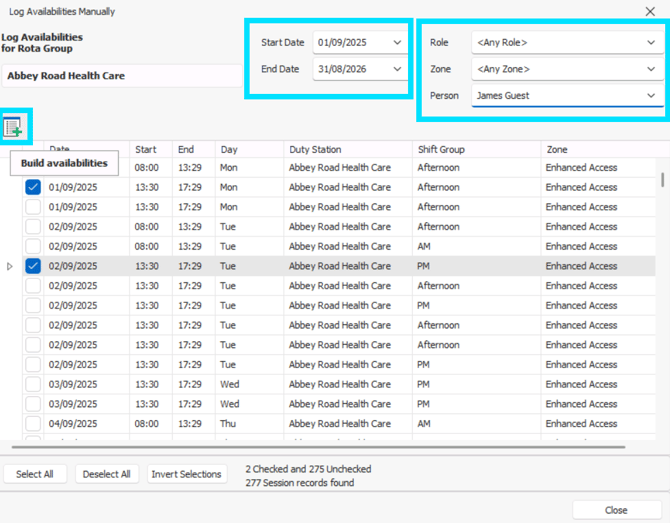Click the Invert Selections button
Viewport: 670px width, 523px height.
[186, 474]
